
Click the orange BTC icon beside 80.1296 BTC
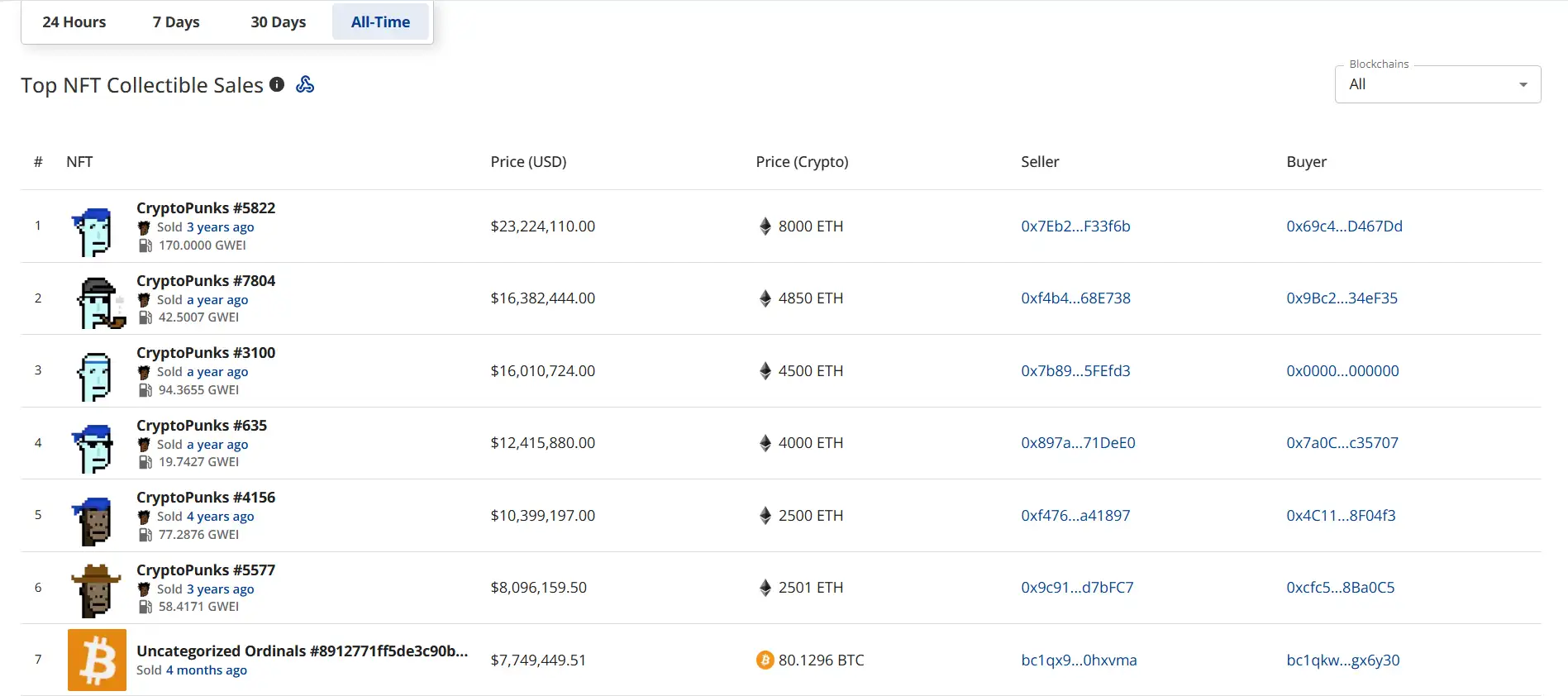[765, 660]
